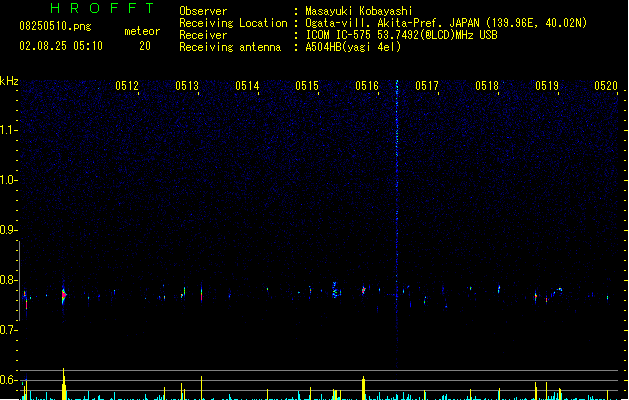The image size is (629, 400).
Task: Select the filename 08250510.png
Action: tap(55, 26)
